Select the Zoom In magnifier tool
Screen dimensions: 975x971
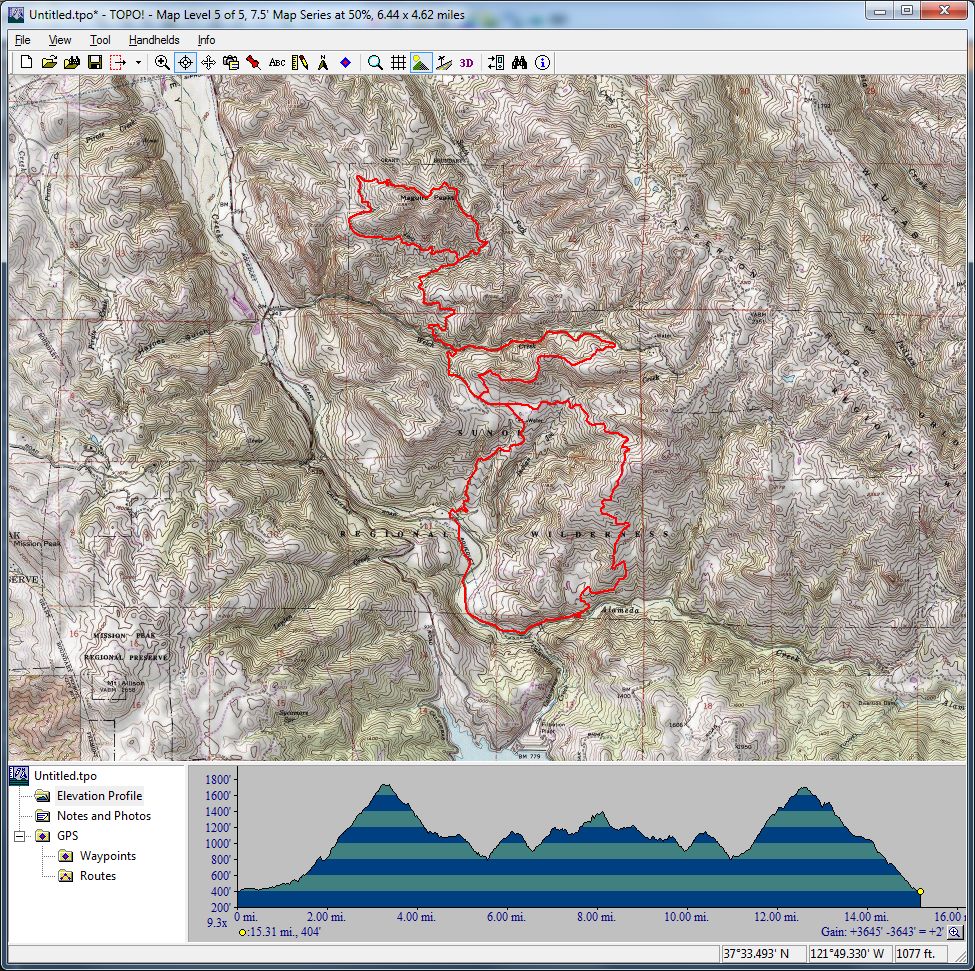point(162,62)
